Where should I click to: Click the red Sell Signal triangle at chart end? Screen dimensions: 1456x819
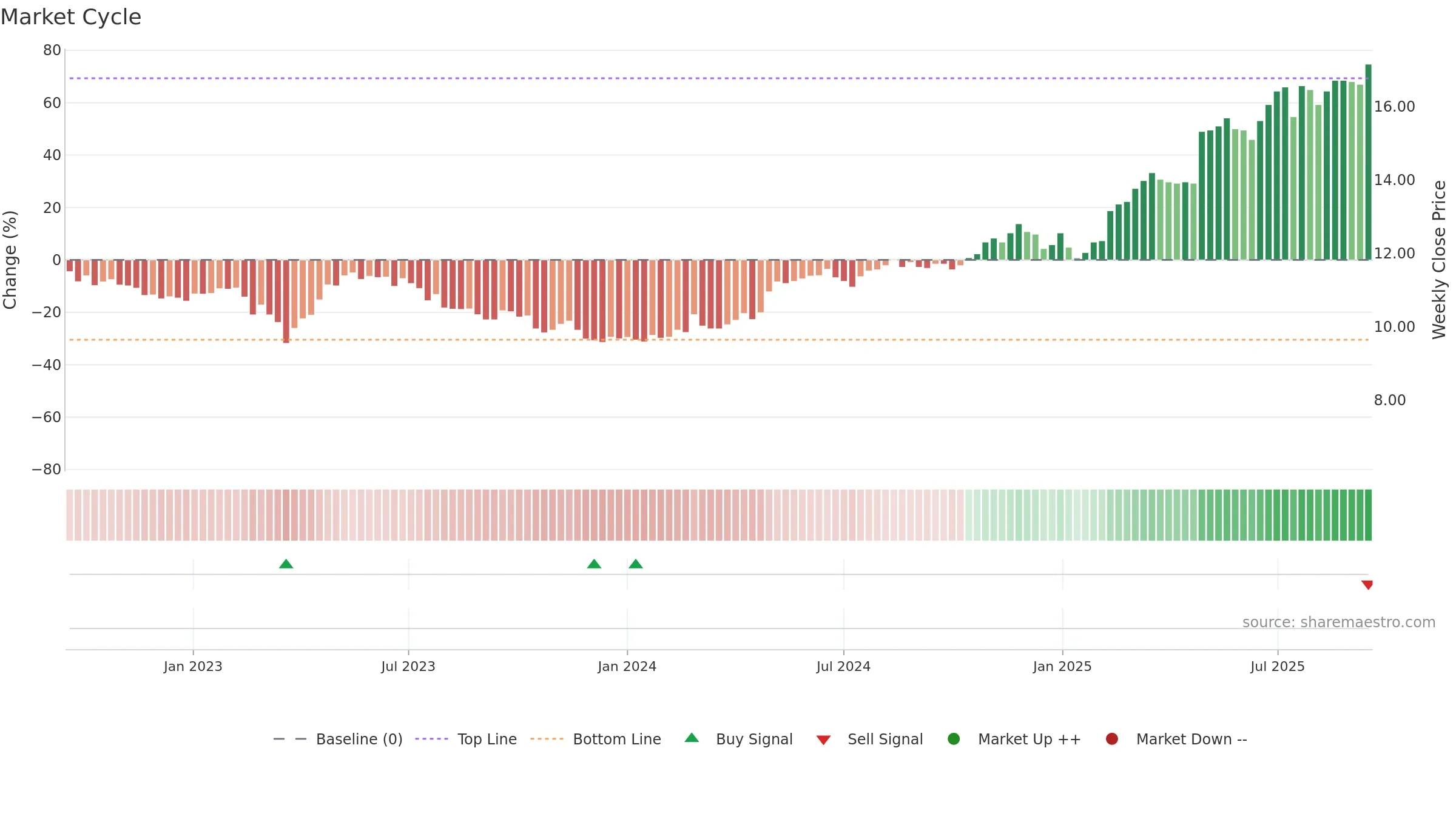pos(1367,585)
